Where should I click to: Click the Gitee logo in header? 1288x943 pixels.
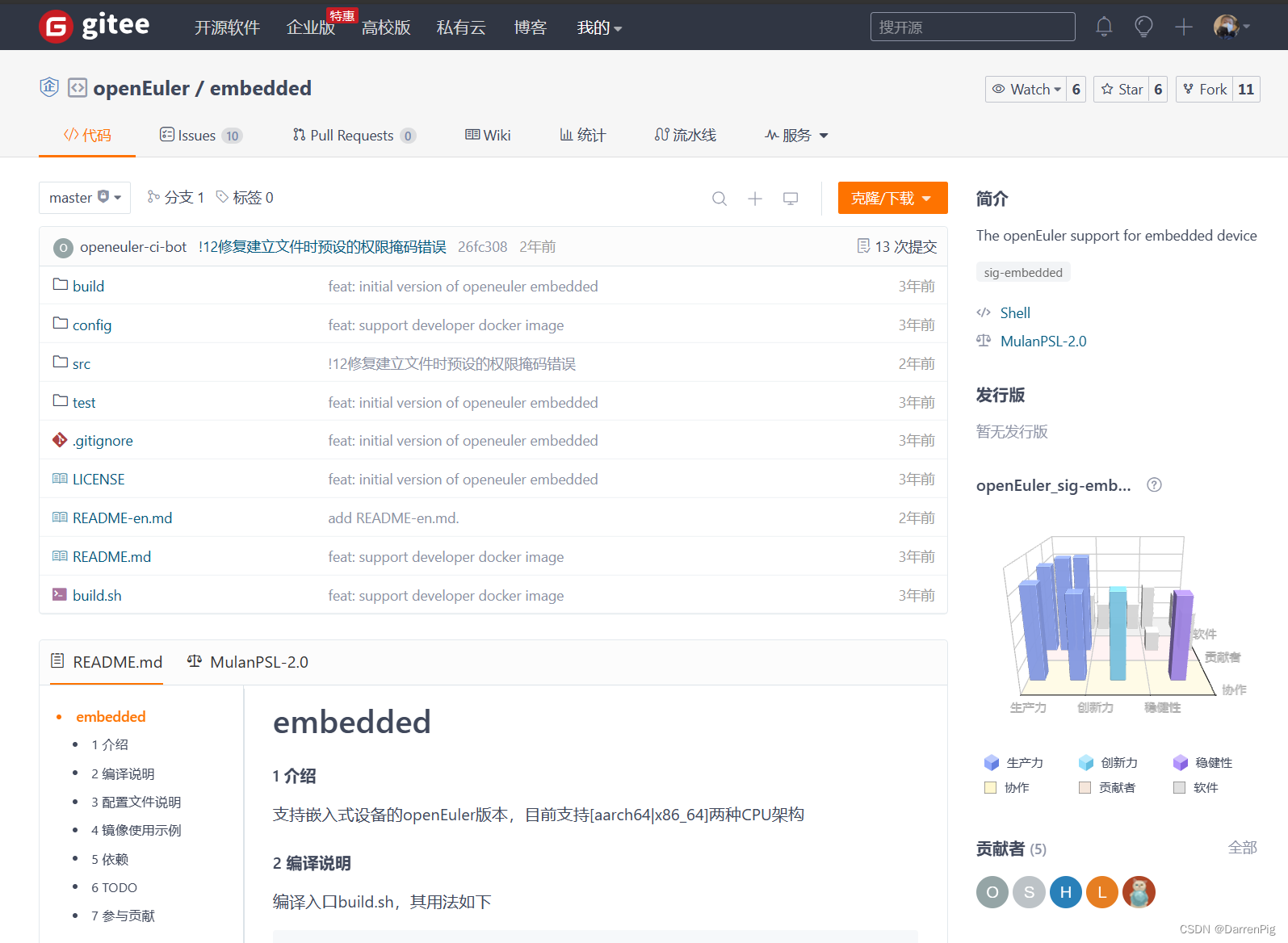point(94,26)
